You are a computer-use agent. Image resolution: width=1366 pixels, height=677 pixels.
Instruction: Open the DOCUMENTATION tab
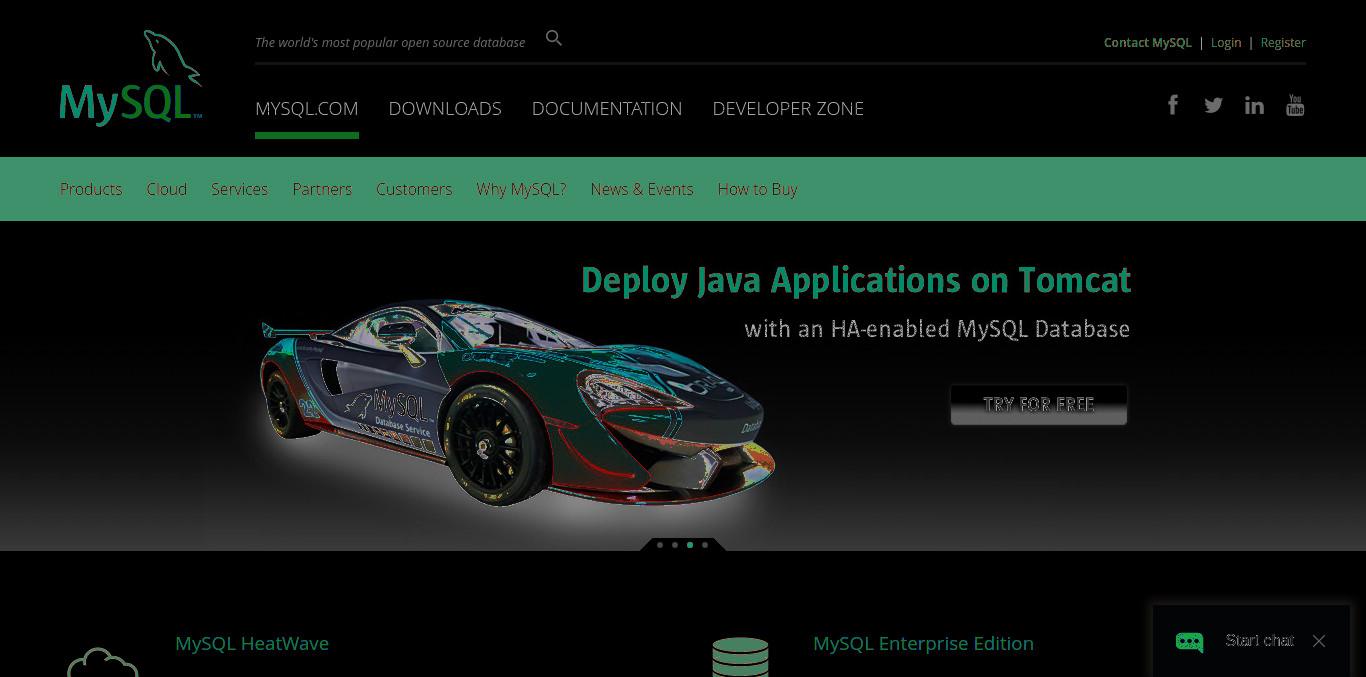click(x=607, y=108)
